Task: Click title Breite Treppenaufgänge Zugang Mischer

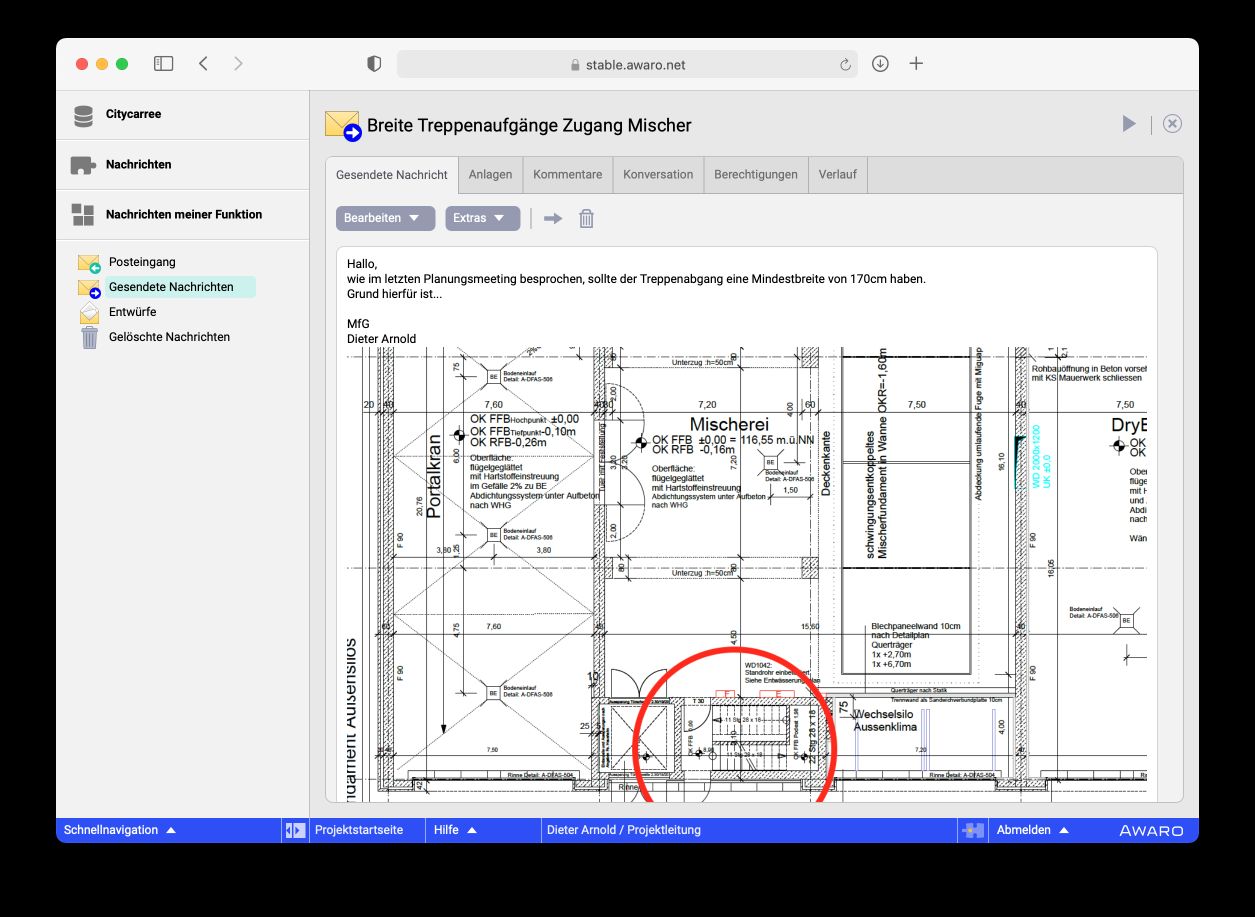Action: 529,125
